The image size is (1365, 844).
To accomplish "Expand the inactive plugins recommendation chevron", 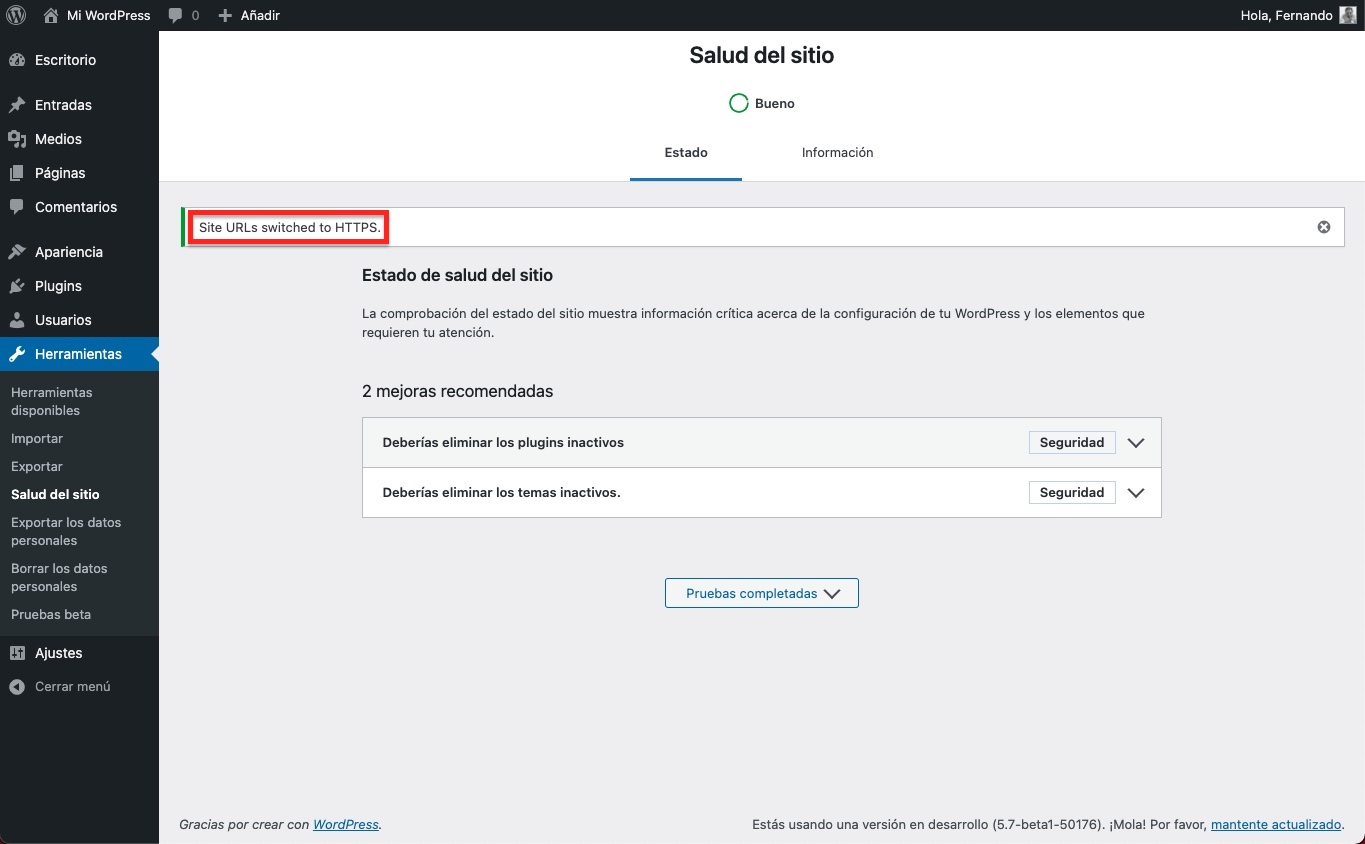I will tap(1135, 443).
